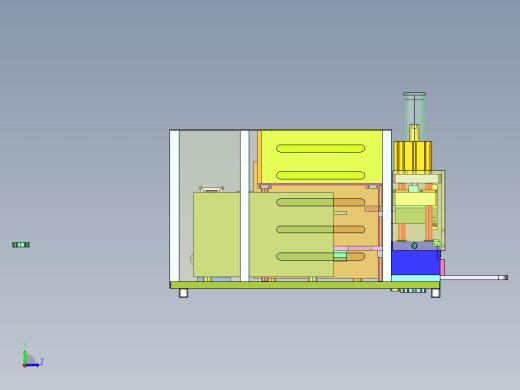Select the solid blue block on the right
Image resolution: width=520 pixels, height=390 pixels.
[416, 263]
